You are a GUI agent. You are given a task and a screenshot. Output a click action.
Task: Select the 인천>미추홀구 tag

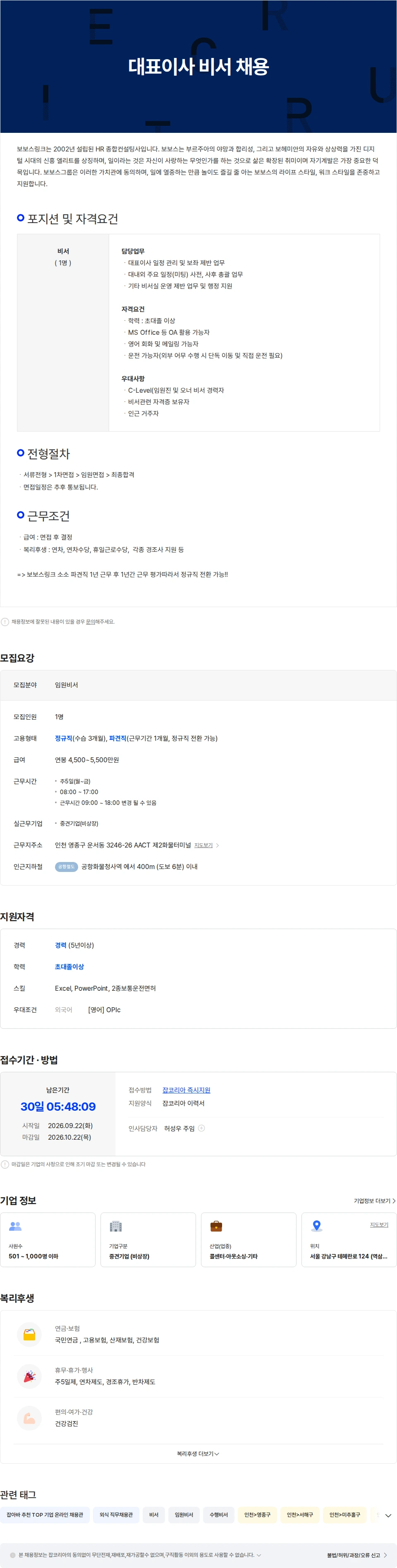click(345, 1515)
